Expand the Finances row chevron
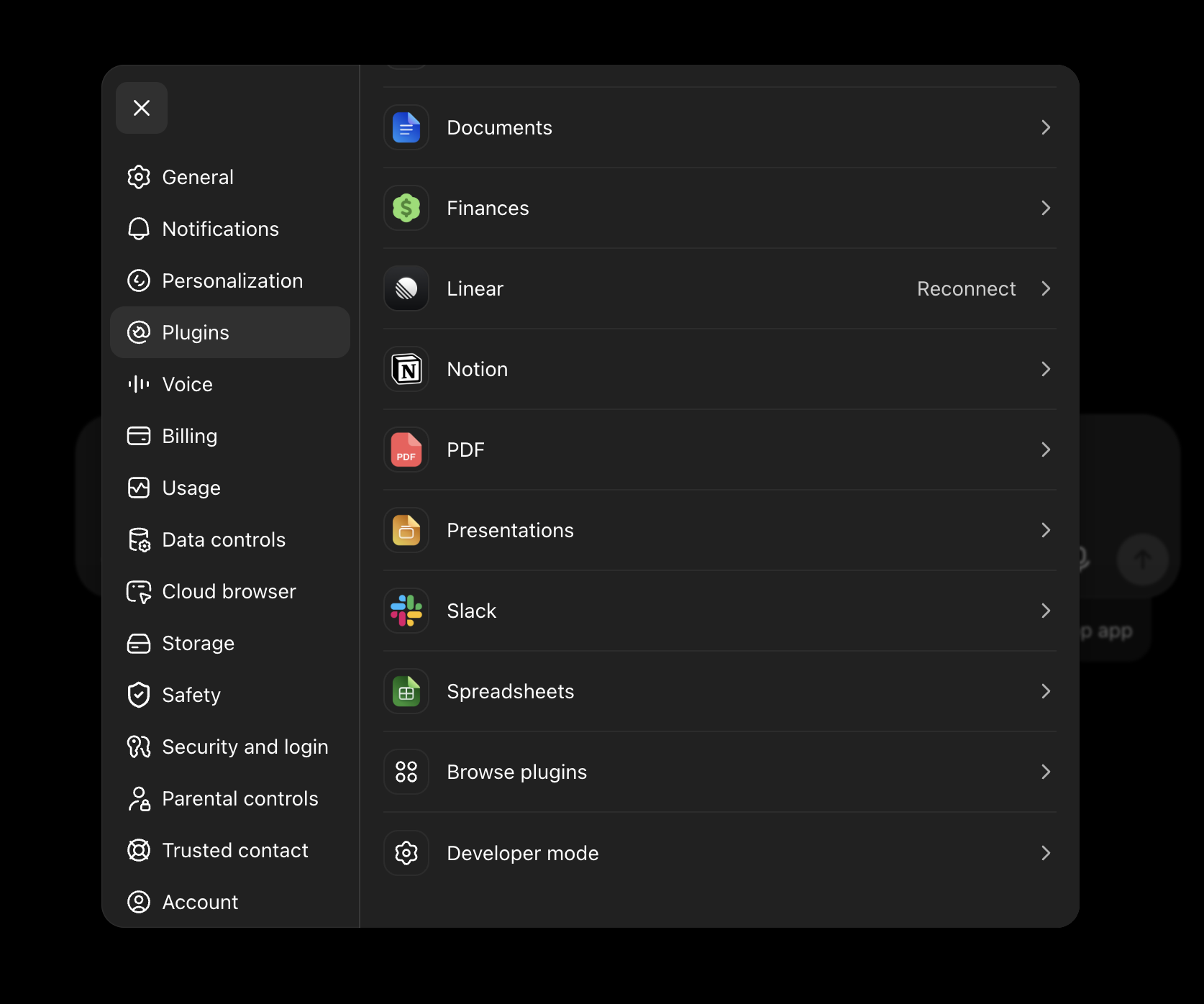 1046,208
